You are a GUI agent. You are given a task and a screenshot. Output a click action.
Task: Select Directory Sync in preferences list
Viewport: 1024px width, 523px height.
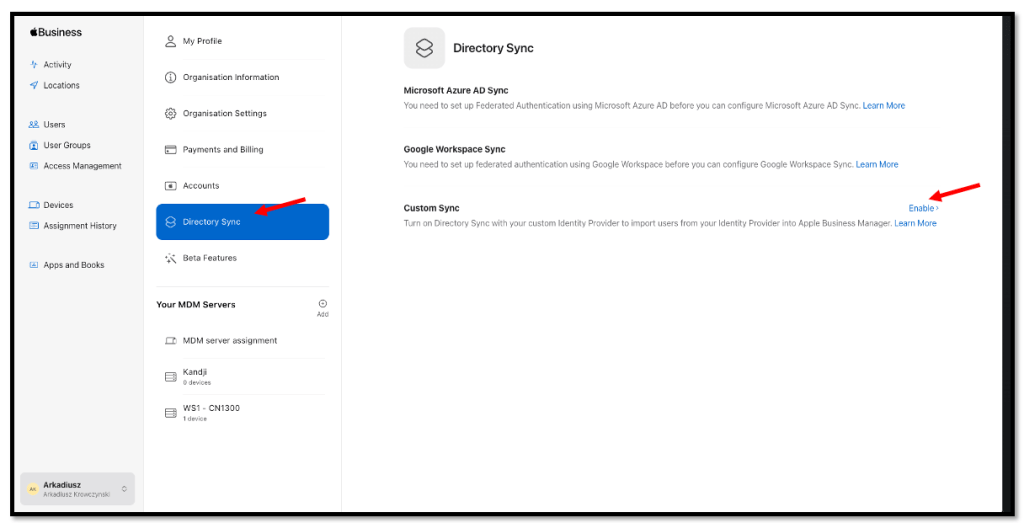click(x=242, y=222)
